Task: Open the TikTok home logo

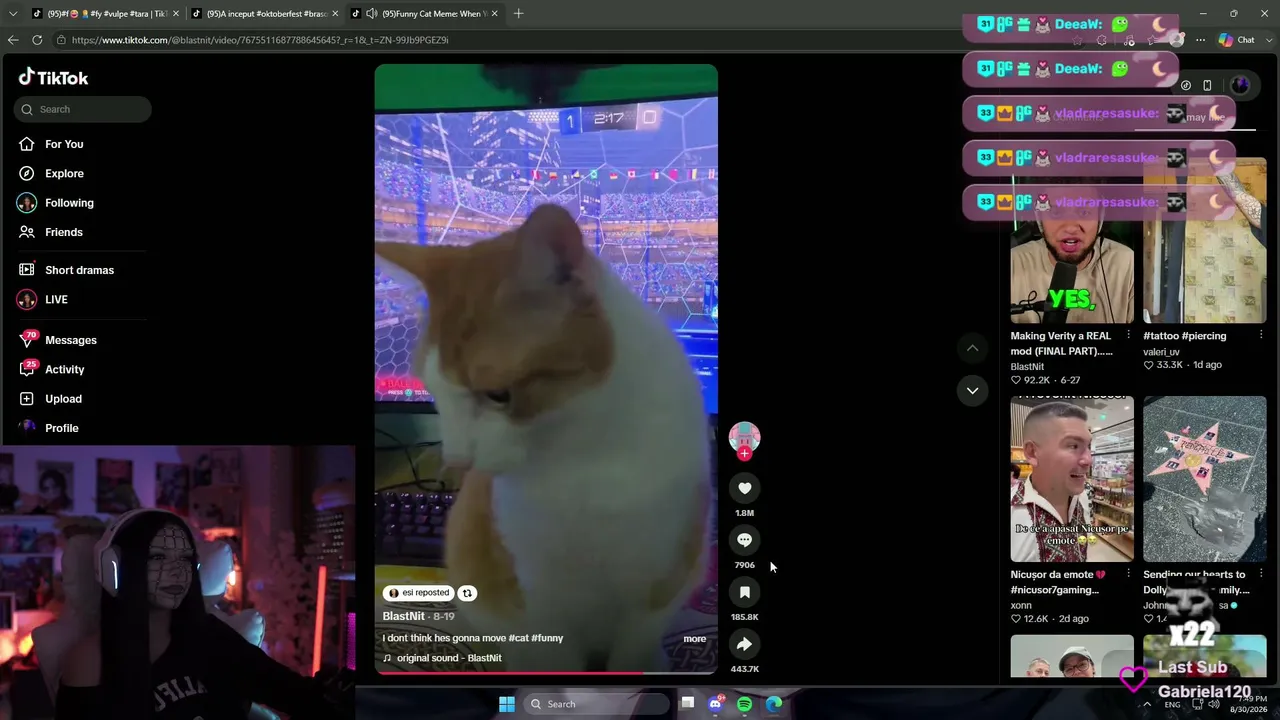Action: pyautogui.click(x=54, y=78)
